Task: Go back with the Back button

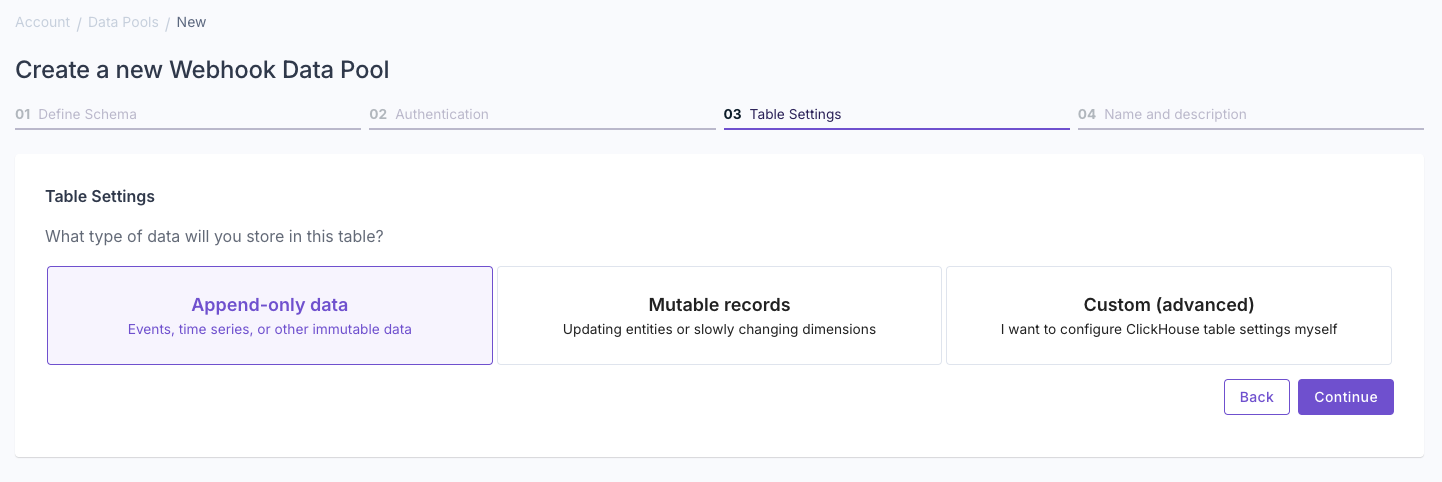Action: (1256, 397)
